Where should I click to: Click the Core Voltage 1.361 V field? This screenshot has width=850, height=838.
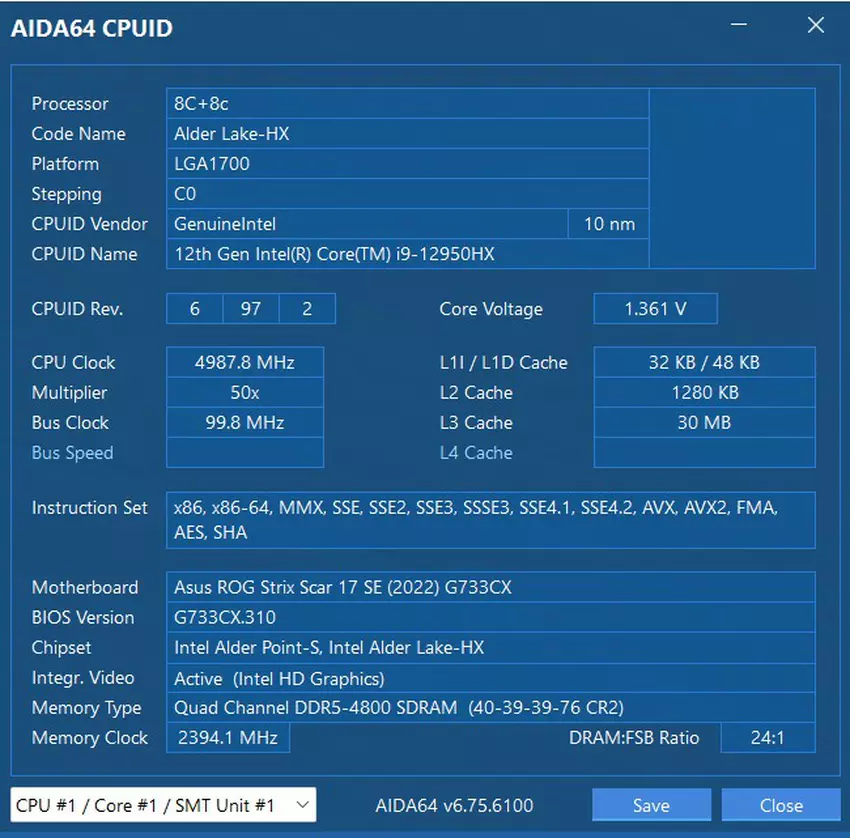(x=655, y=309)
